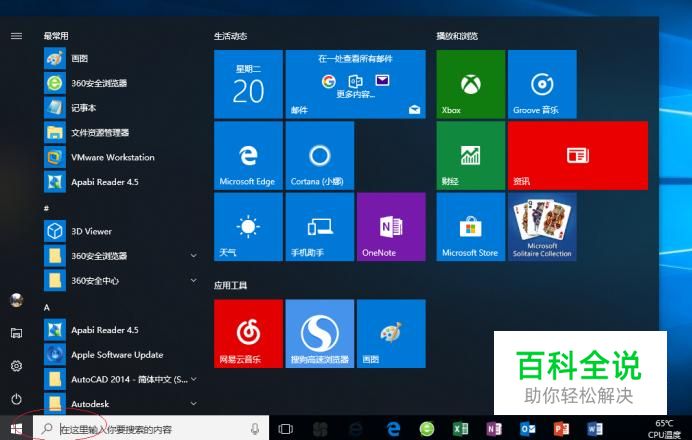Click the Windows Start button
The image size is (692, 440).
(16, 428)
